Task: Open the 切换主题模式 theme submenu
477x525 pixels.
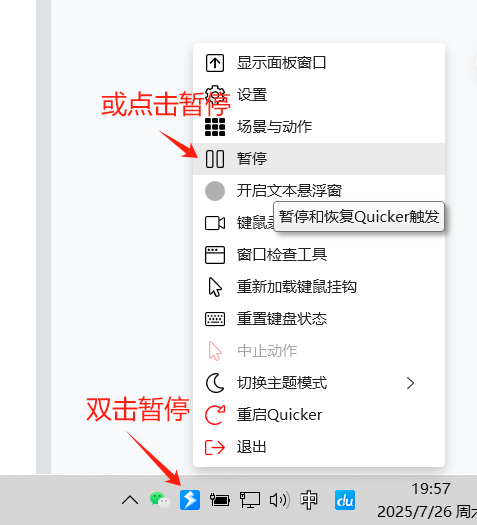Action: click(319, 383)
